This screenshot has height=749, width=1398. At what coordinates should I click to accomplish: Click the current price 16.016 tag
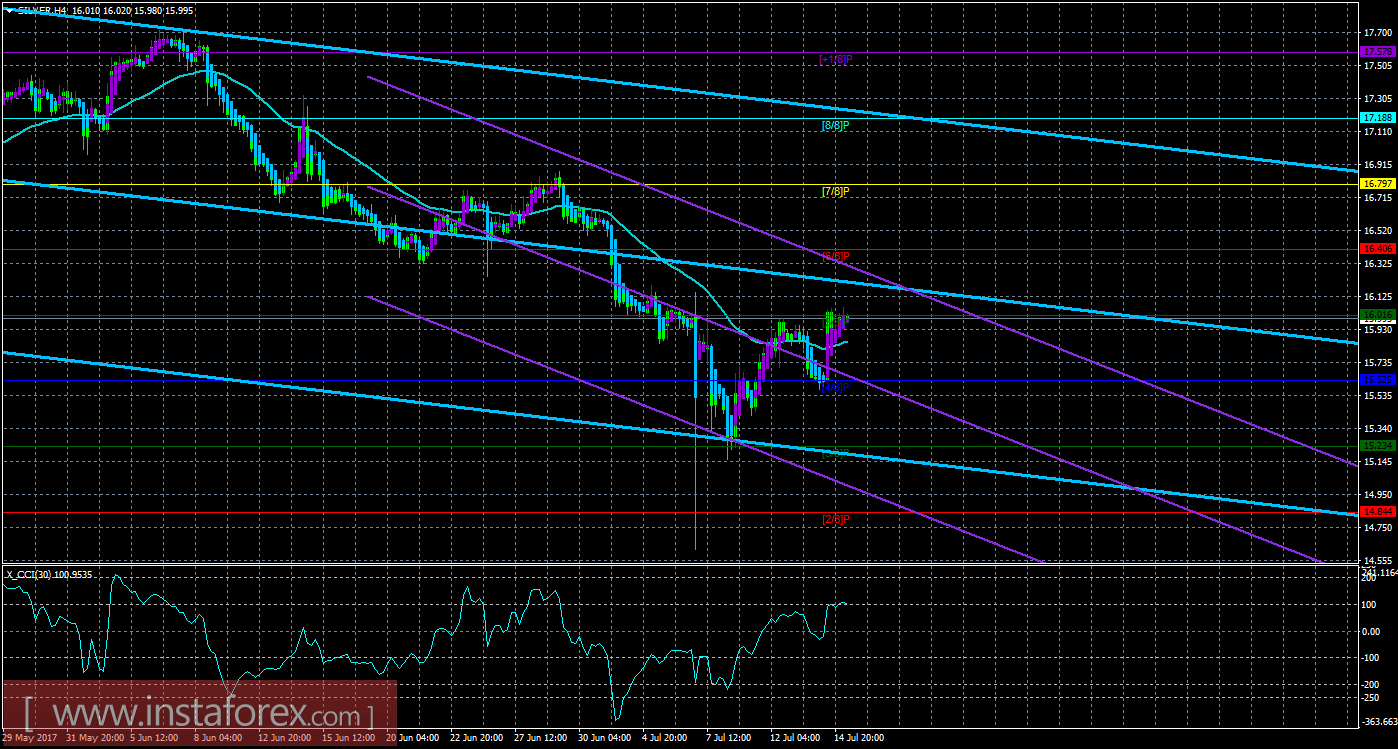(1377, 315)
